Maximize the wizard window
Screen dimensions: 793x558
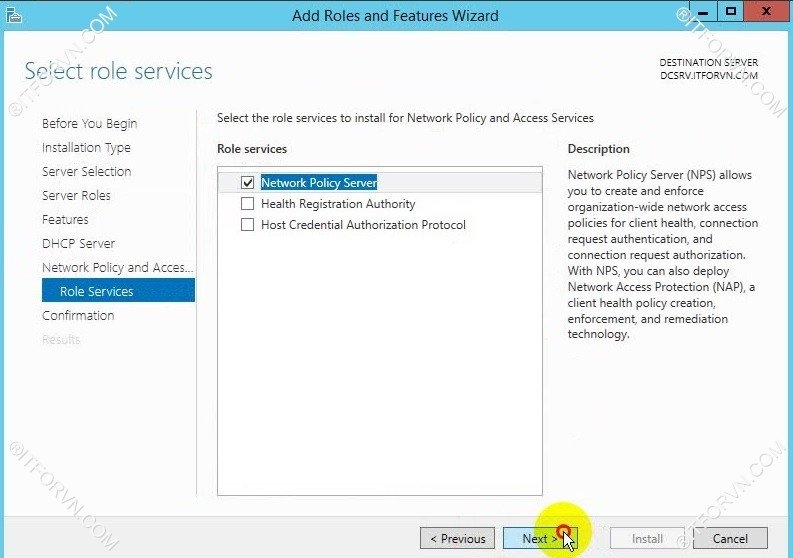pyautogui.click(x=731, y=13)
